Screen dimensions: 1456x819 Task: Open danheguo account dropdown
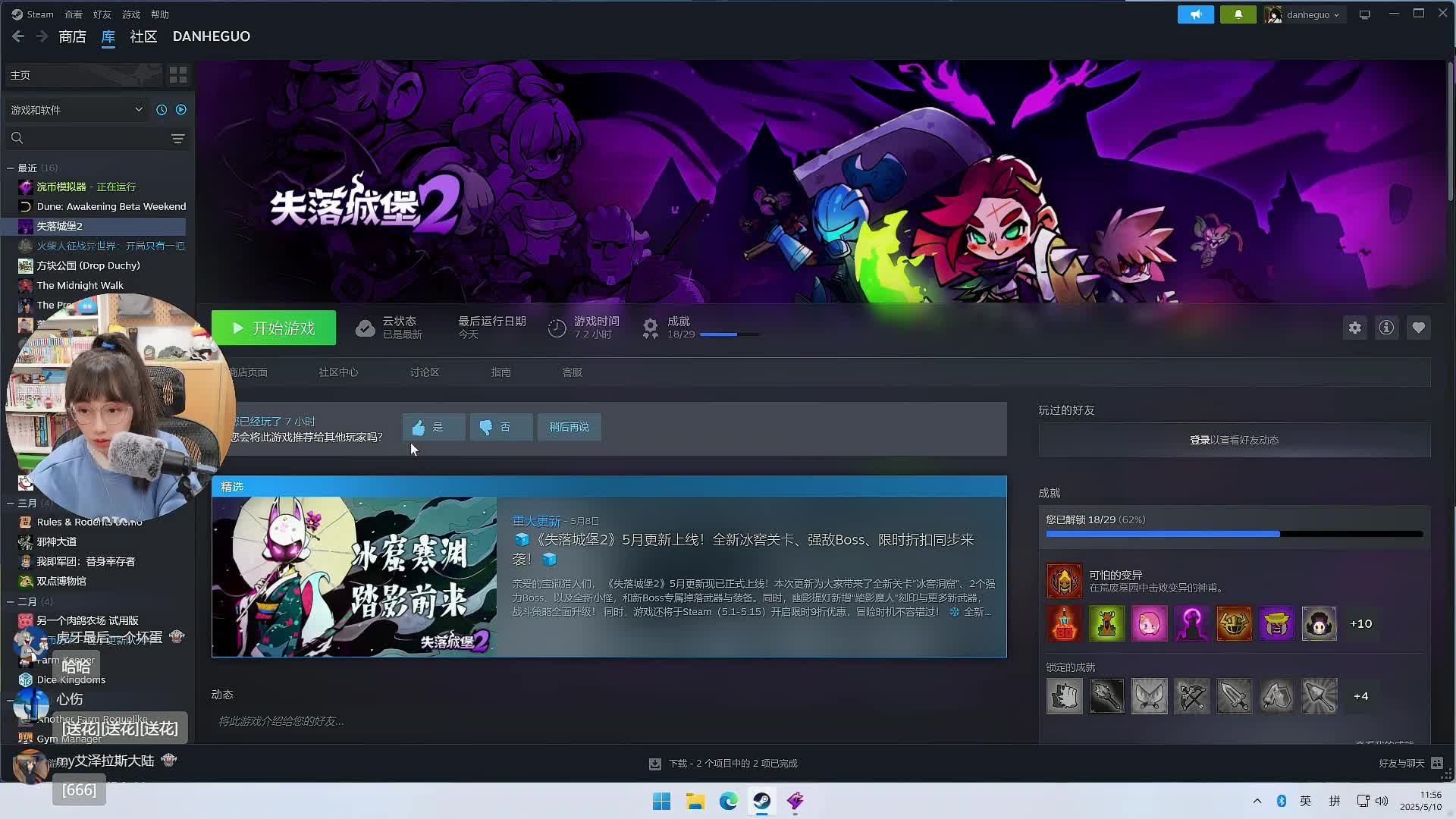(x=1306, y=14)
